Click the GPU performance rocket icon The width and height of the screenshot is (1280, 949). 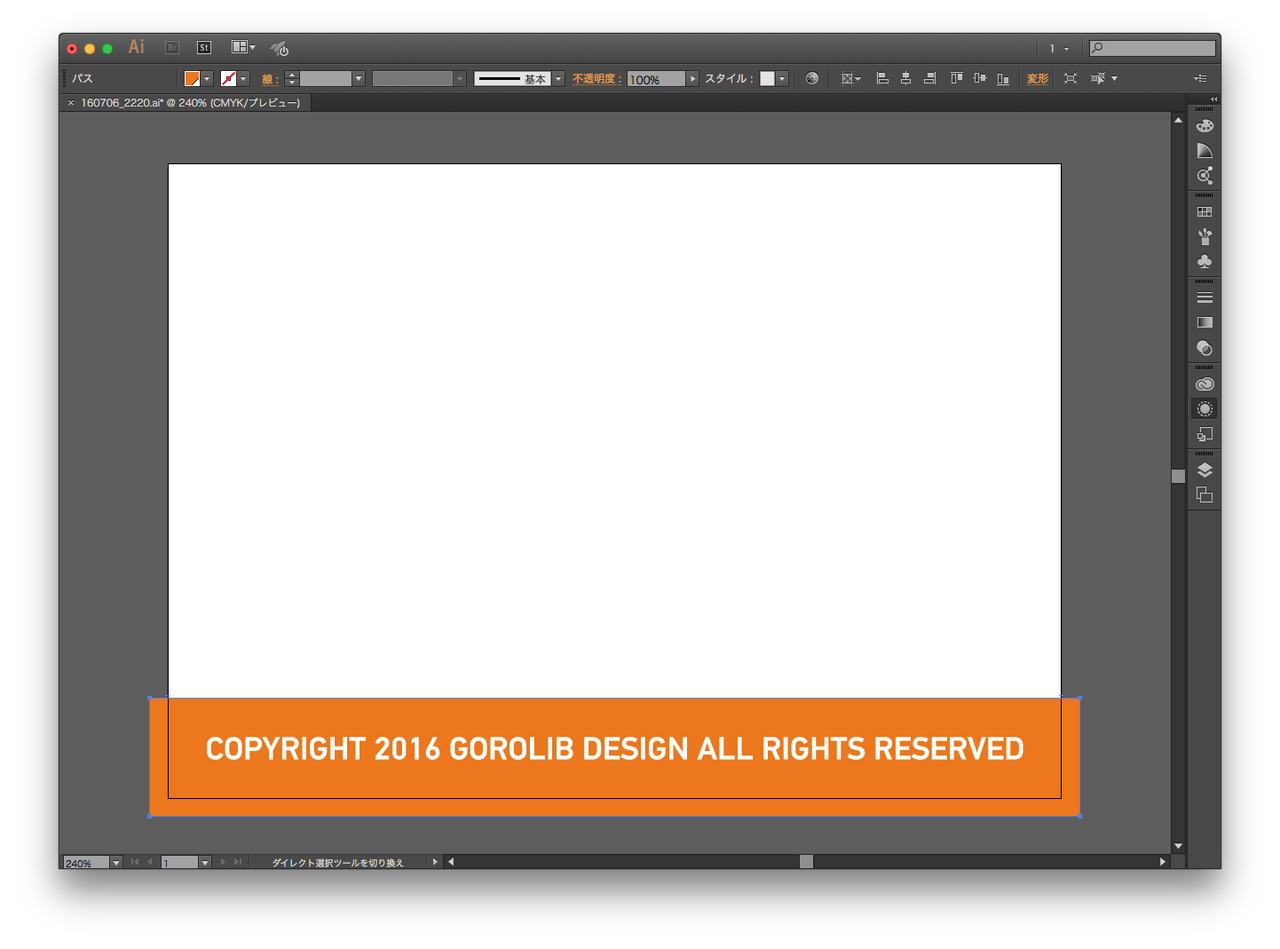tap(280, 48)
